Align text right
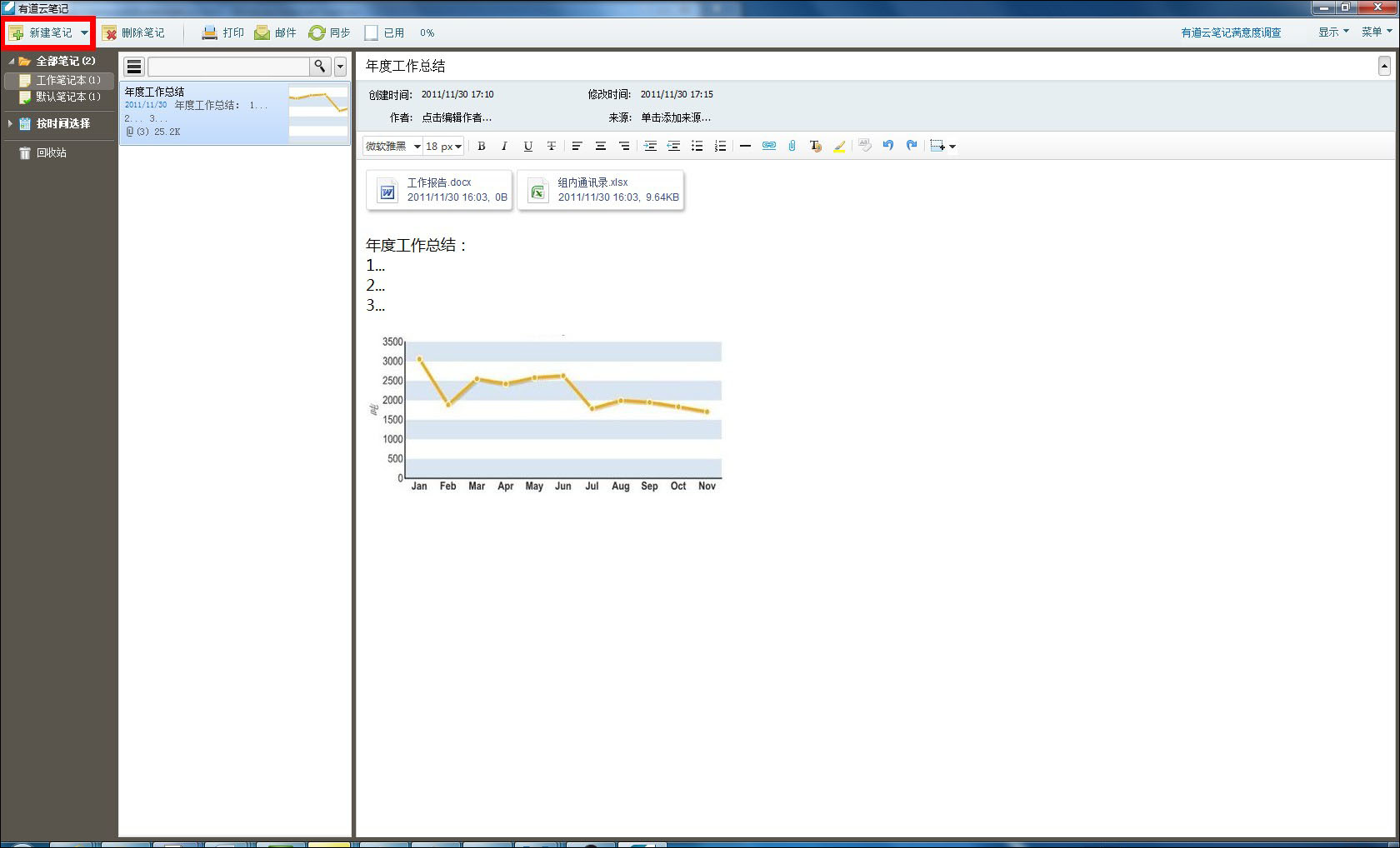Image resolution: width=1400 pixels, height=848 pixels. 623,147
